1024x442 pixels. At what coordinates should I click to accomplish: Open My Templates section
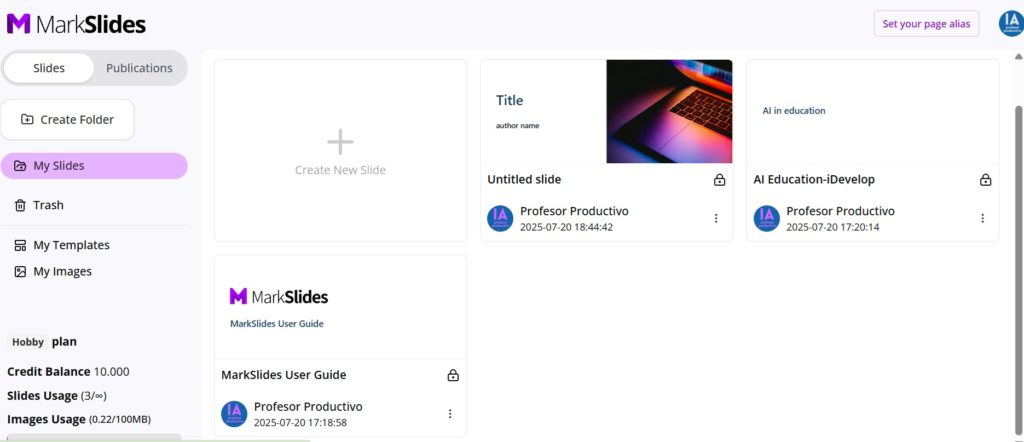pos(62,245)
